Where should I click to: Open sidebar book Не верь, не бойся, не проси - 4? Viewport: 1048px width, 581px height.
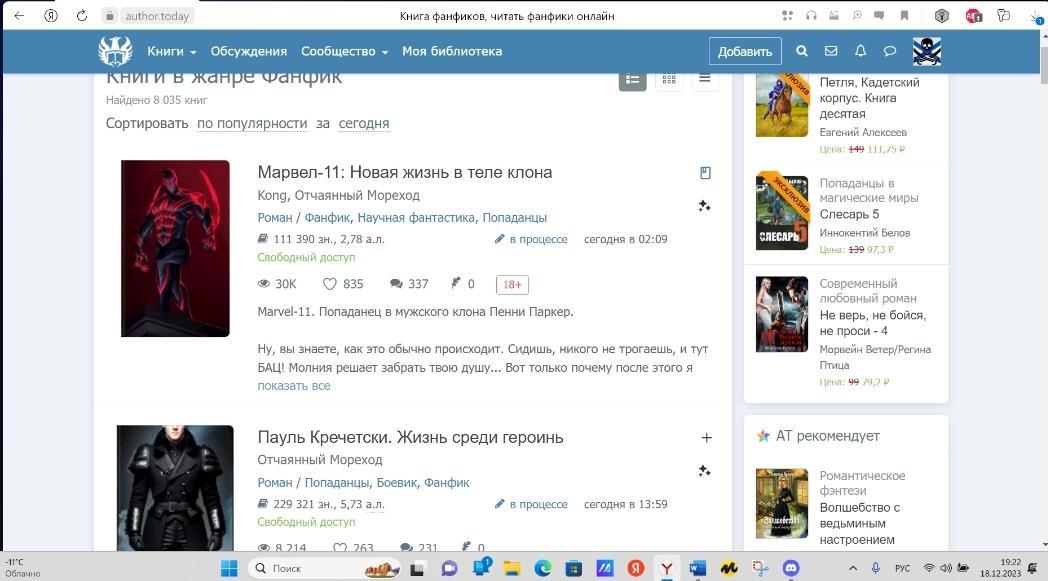872,323
